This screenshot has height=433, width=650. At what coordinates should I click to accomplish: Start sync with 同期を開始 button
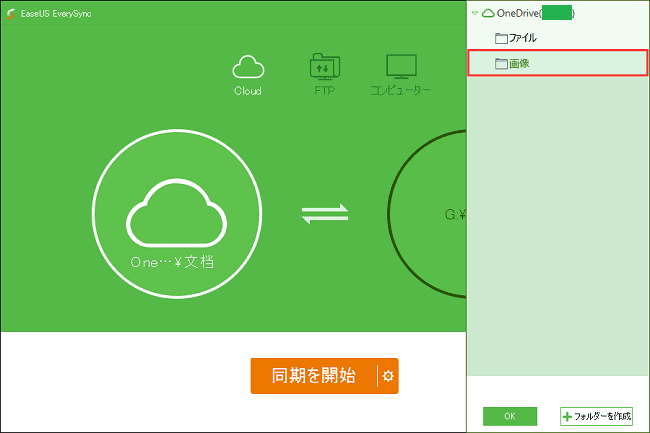(x=313, y=376)
